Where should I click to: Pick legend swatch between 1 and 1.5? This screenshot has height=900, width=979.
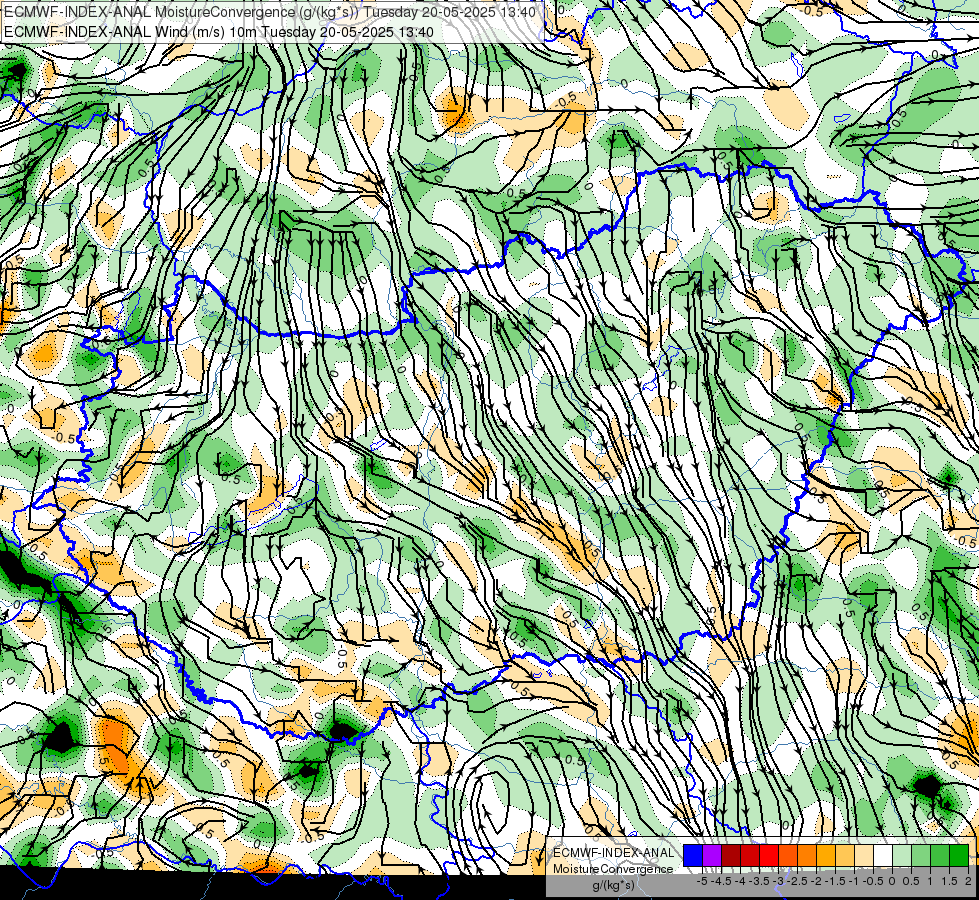(x=940, y=856)
